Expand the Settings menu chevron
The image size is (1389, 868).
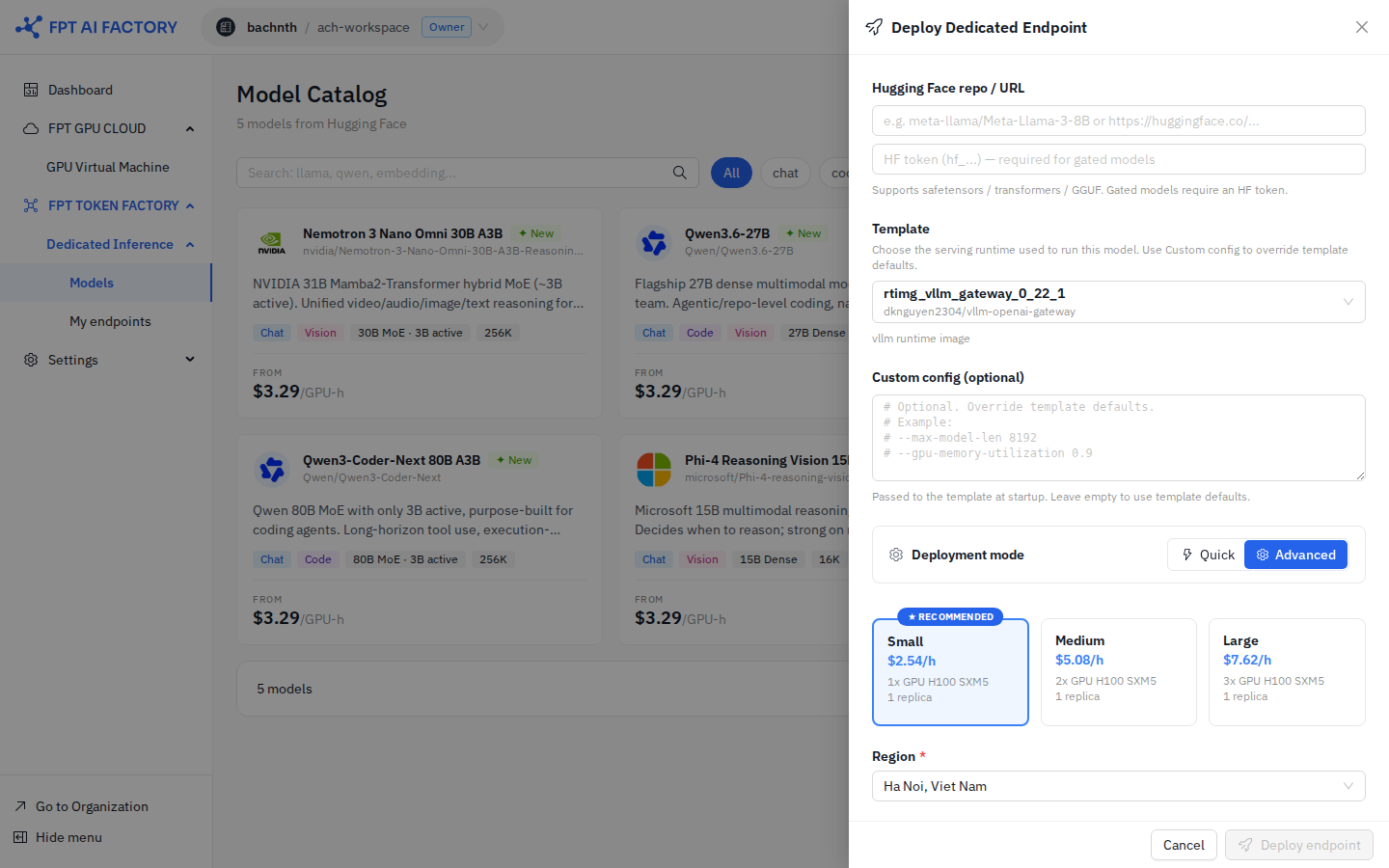click(190, 360)
